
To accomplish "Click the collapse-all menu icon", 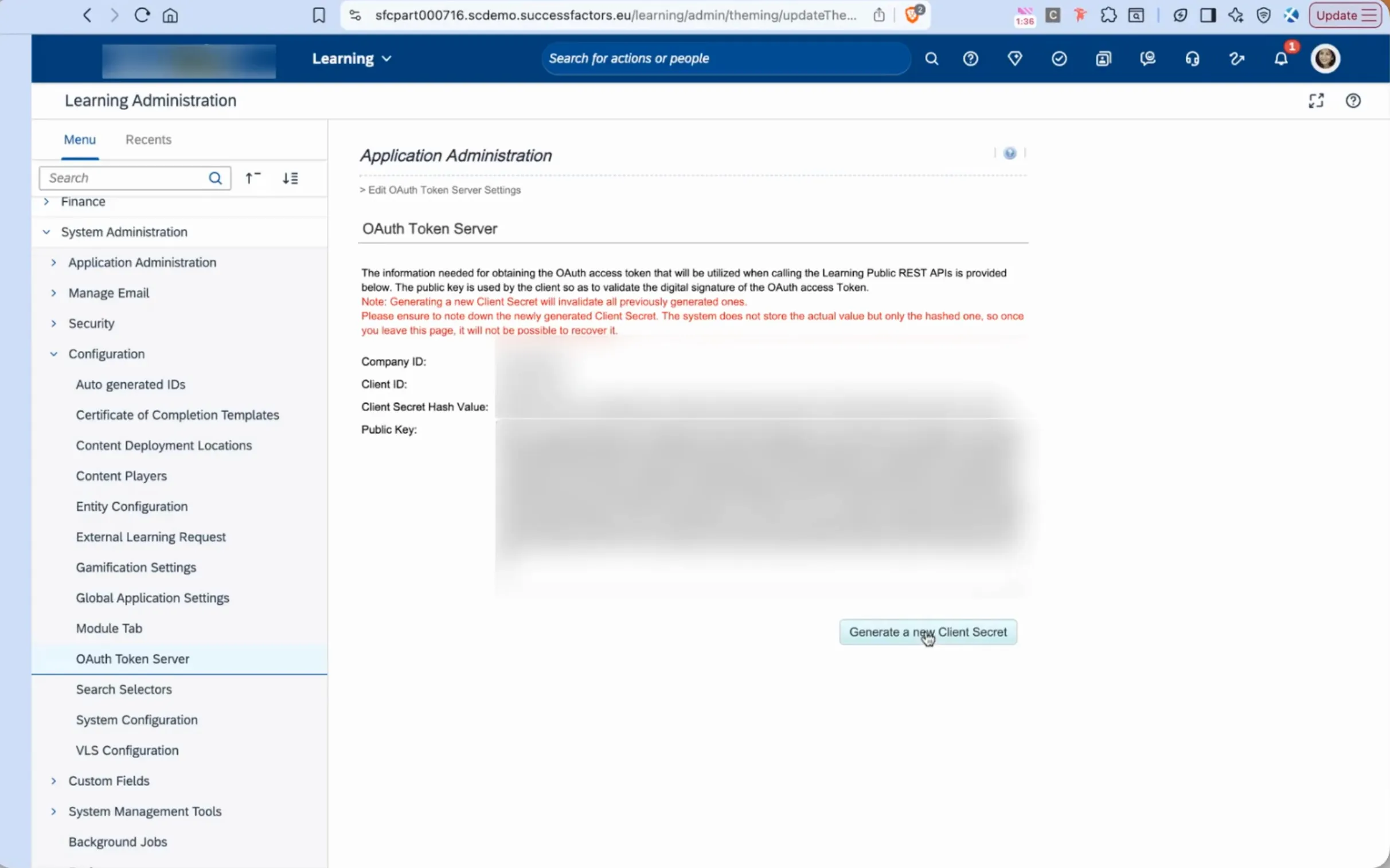I will coord(253,178).
